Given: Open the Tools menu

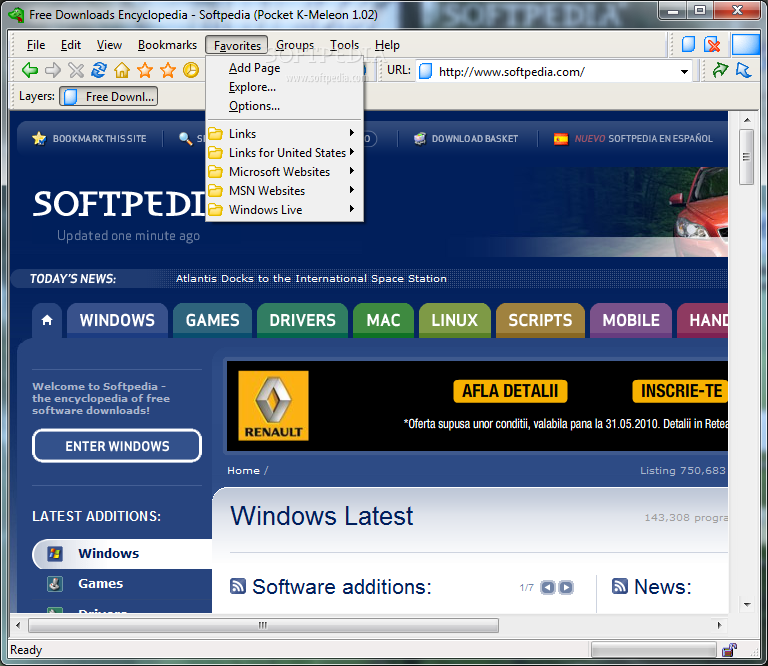Looking at the screenshot, I should [x=344, y=45].
